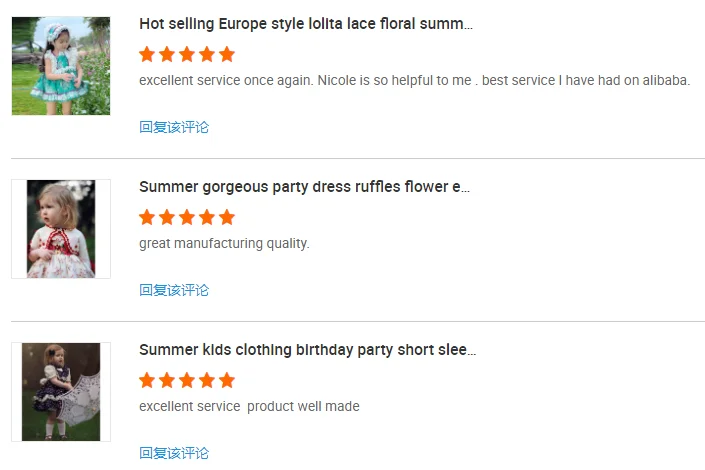This screenshot has width=705, height=470.
Task: Click the third star of the Hot selling lolita rating
Action: (x=187, y=54)
